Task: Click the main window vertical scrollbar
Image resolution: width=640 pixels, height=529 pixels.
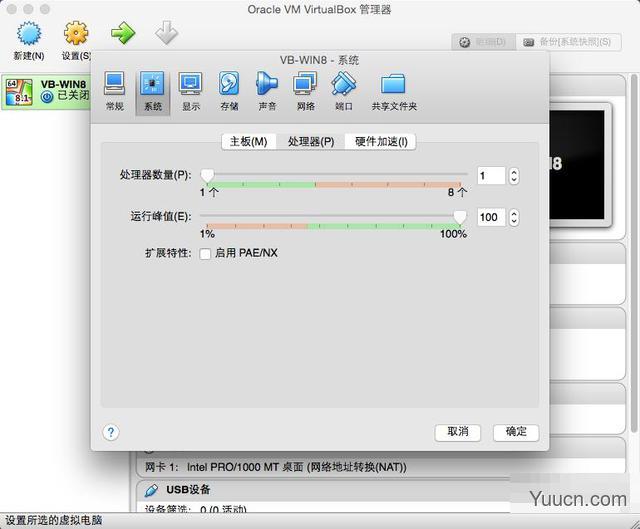Action: pyautogui.click(x=634, y=253)
